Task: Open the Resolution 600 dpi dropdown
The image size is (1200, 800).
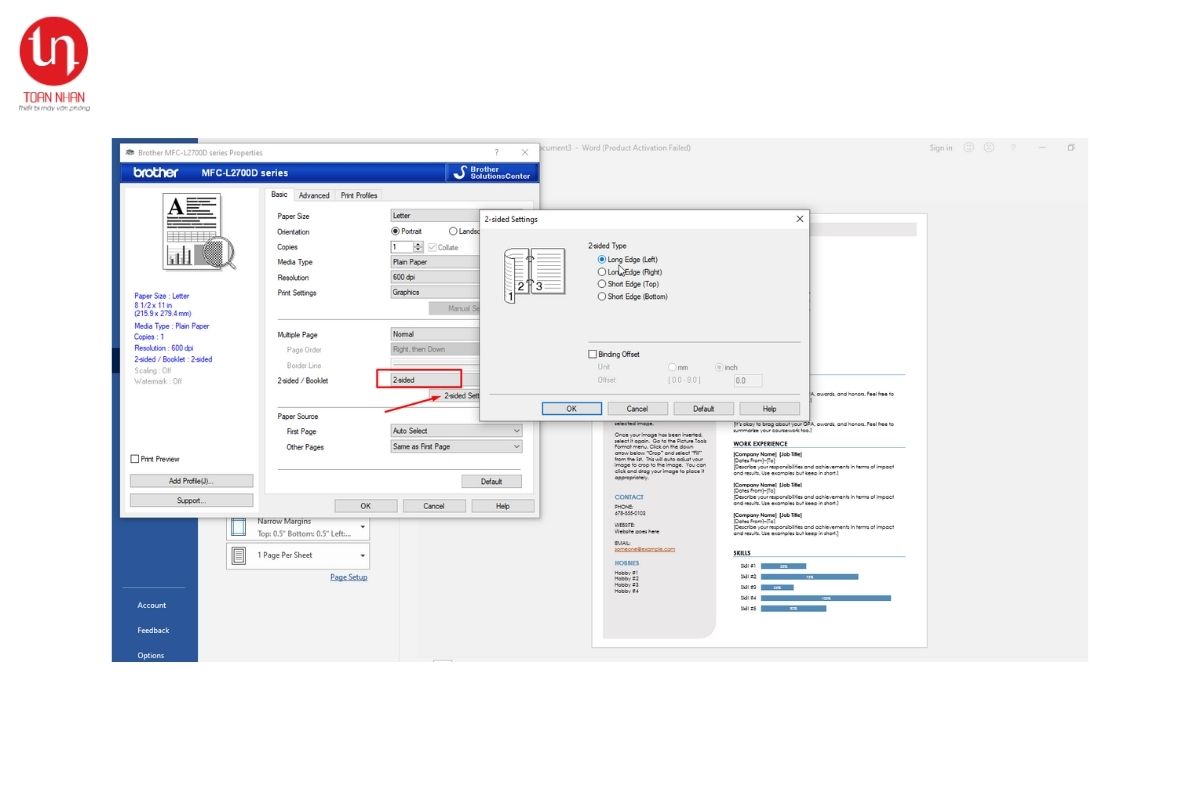Action: [x=435, y=277]
